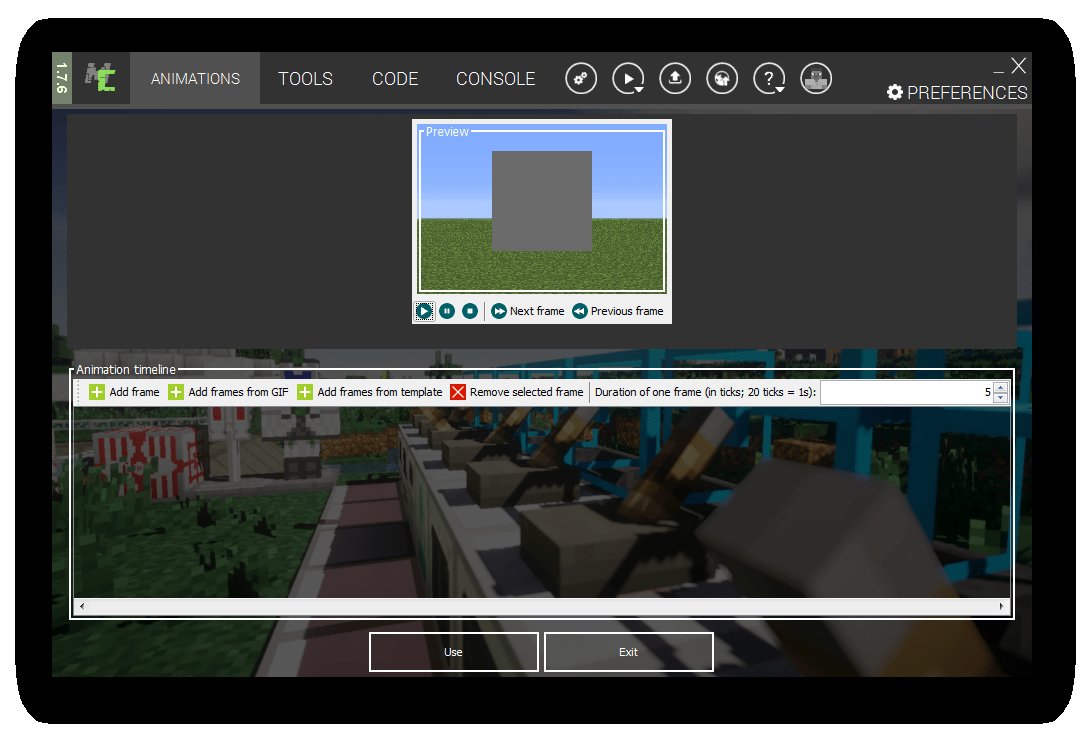The image size is (1084, 729).
Task: Switch to the TOOLS tab
Action: pos(305,79)
